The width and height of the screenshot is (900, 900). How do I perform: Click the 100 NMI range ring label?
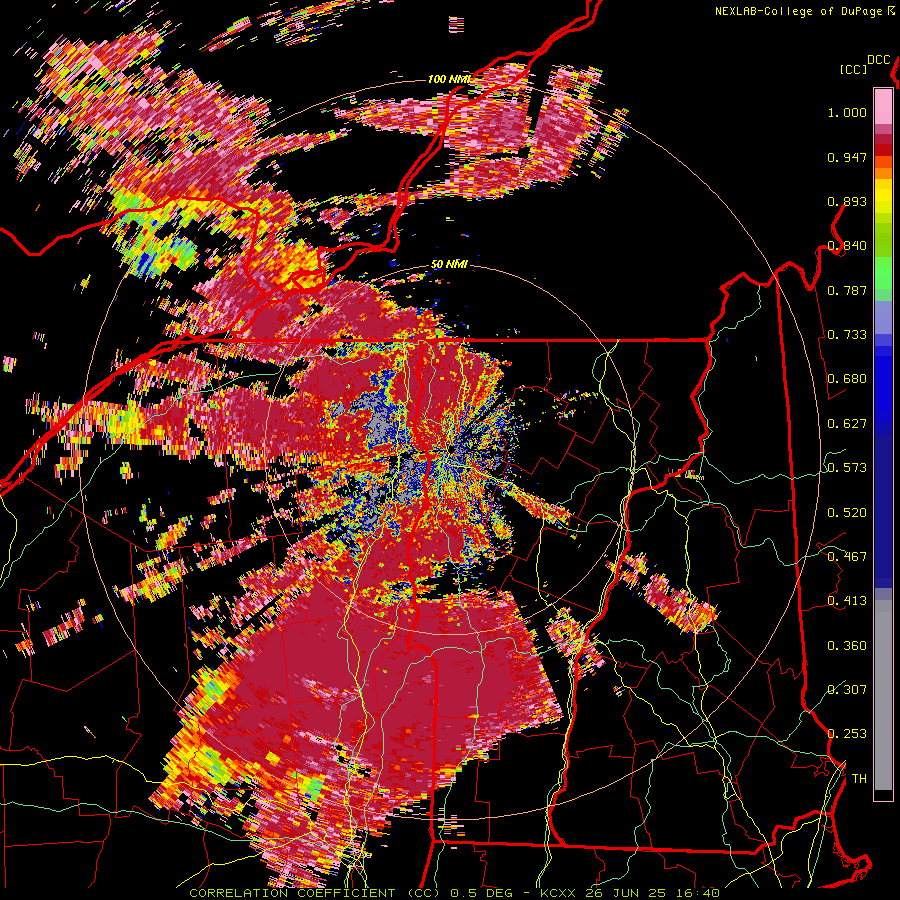(448, 79)
